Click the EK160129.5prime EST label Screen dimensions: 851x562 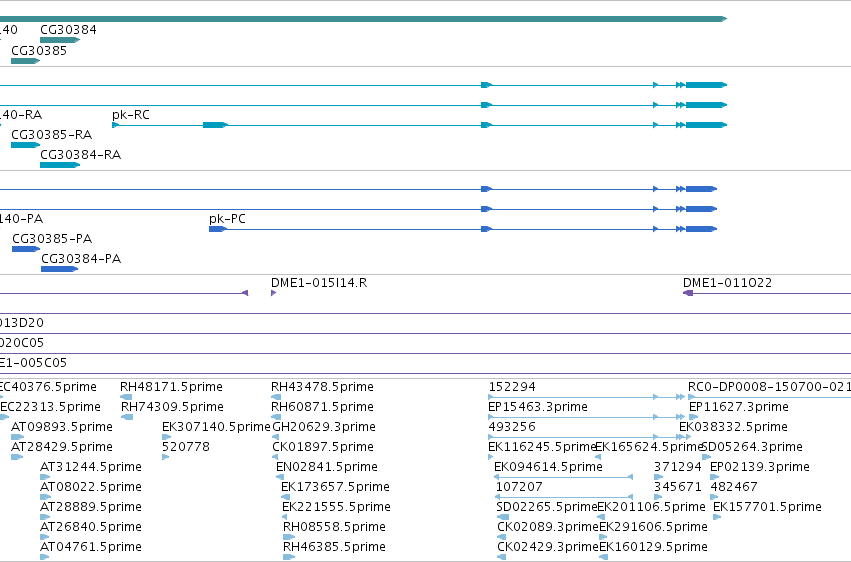coord(653,547)
